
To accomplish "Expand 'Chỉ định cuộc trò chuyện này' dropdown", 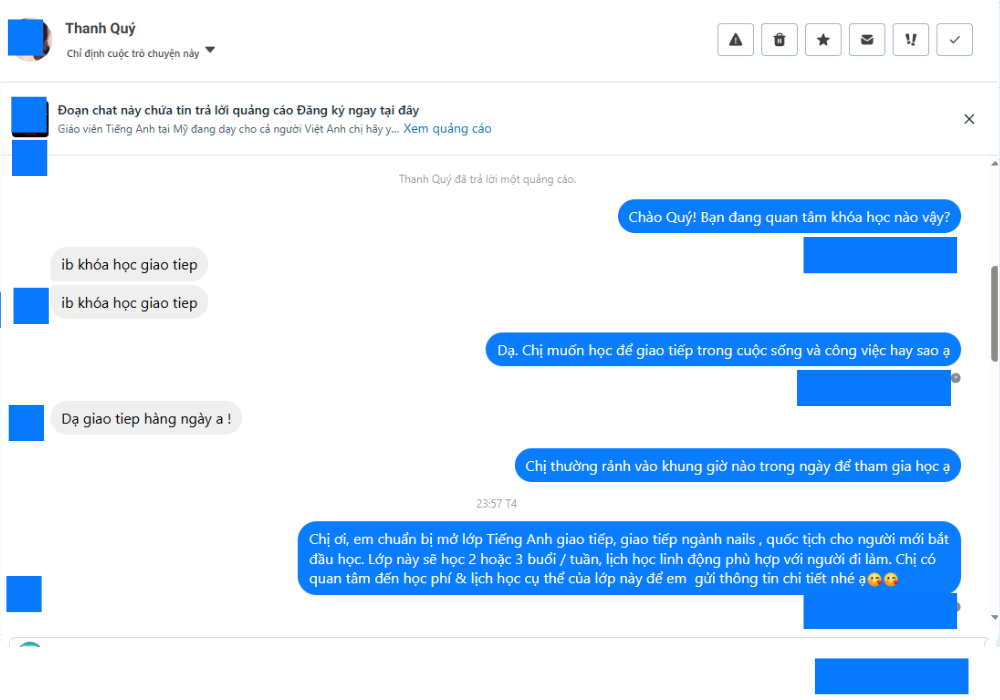I will 210,50.
